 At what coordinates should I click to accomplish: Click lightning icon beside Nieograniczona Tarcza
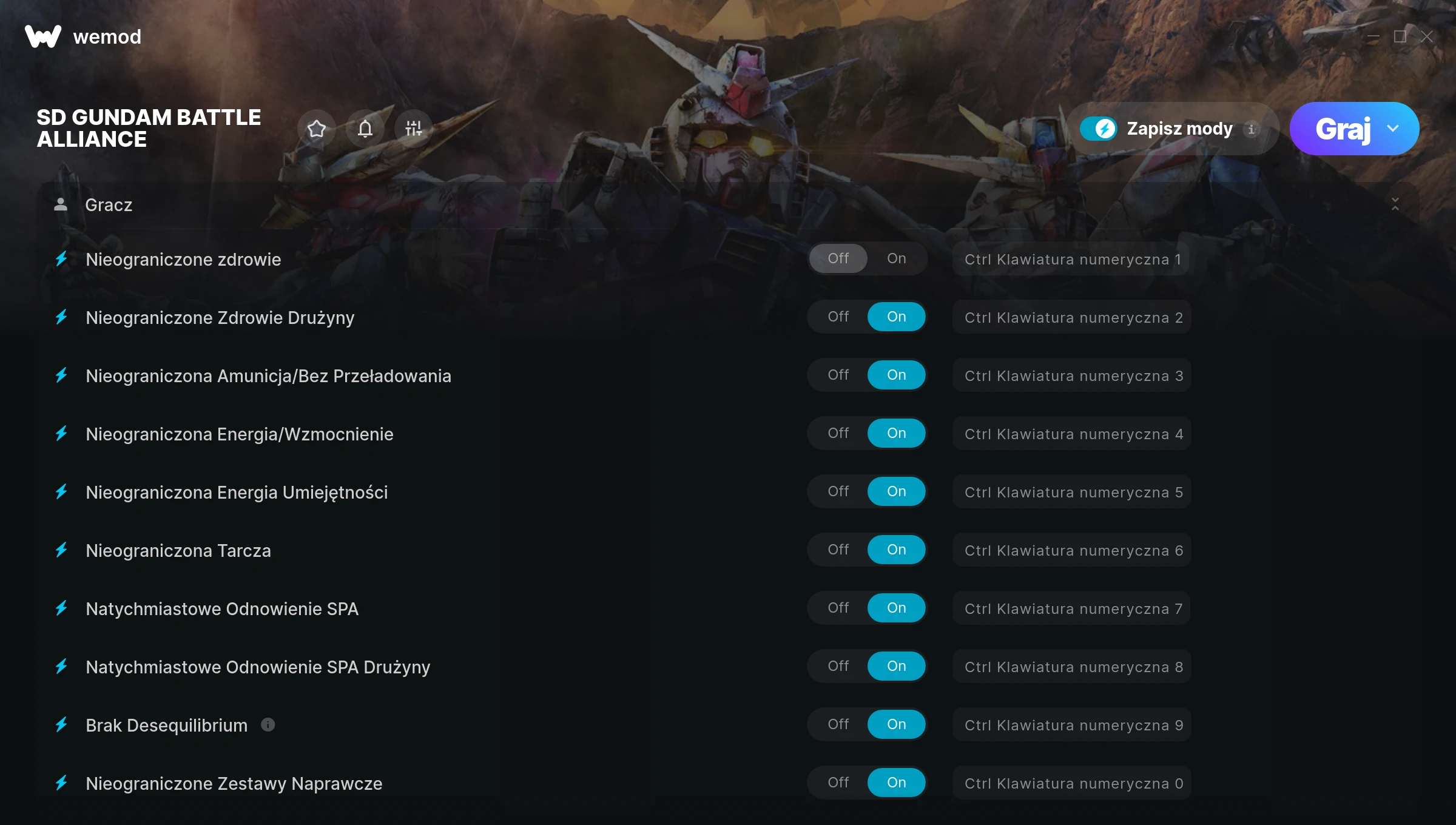coord(61,550)
